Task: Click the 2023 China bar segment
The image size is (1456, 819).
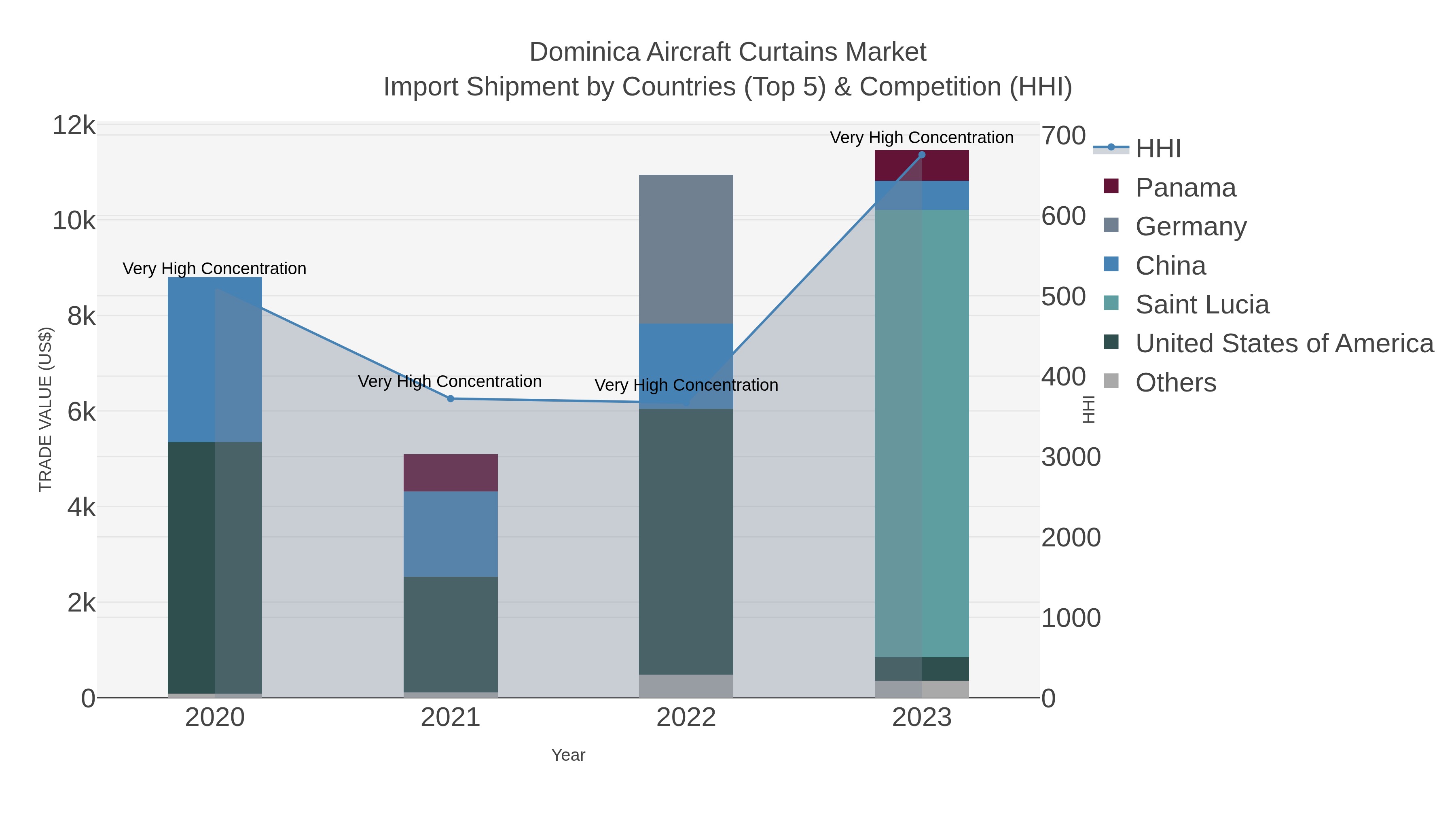Action: tap(922, 196)
